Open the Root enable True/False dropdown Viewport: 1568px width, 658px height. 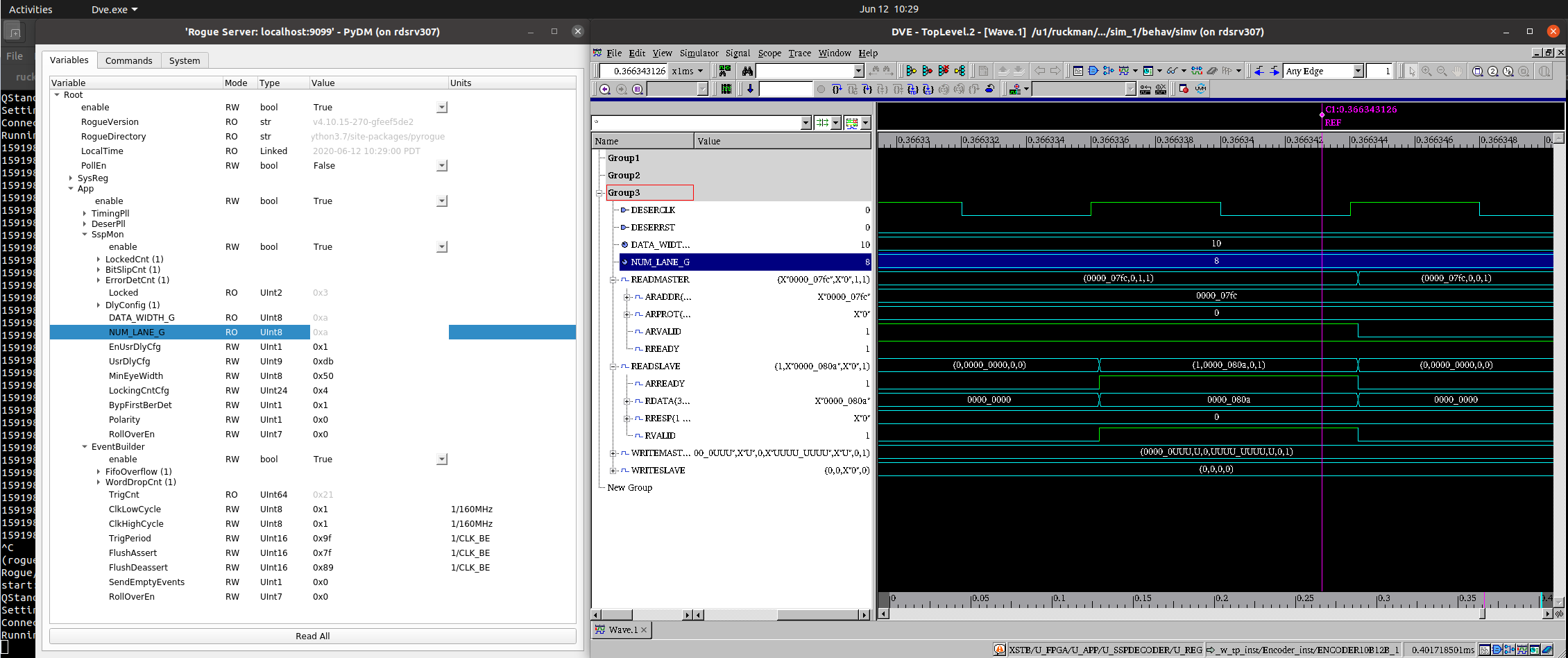442,108
